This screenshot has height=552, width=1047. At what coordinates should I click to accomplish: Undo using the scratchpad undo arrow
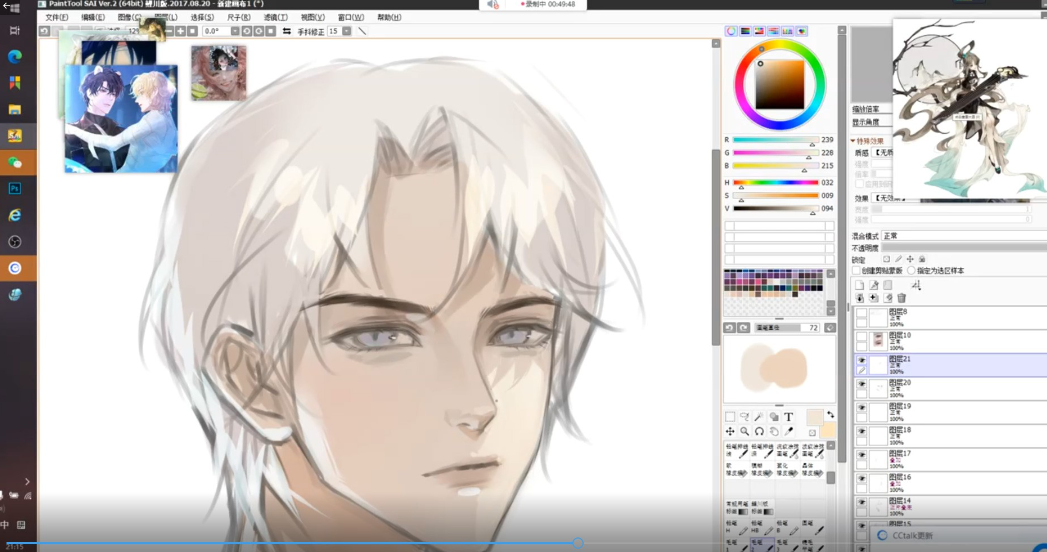(x=729, y=328)
